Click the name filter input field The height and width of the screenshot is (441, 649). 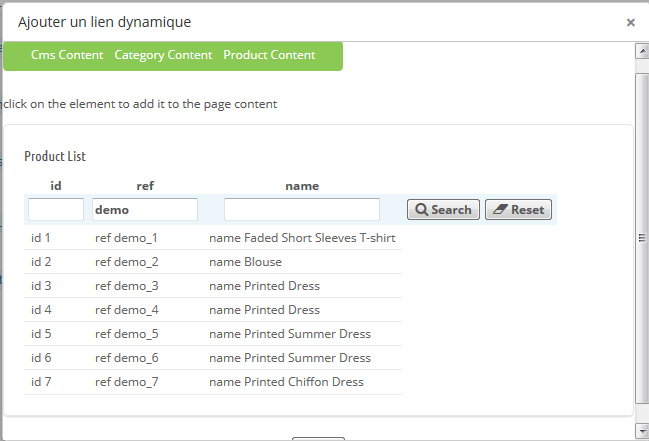click(x=302, y=210)
